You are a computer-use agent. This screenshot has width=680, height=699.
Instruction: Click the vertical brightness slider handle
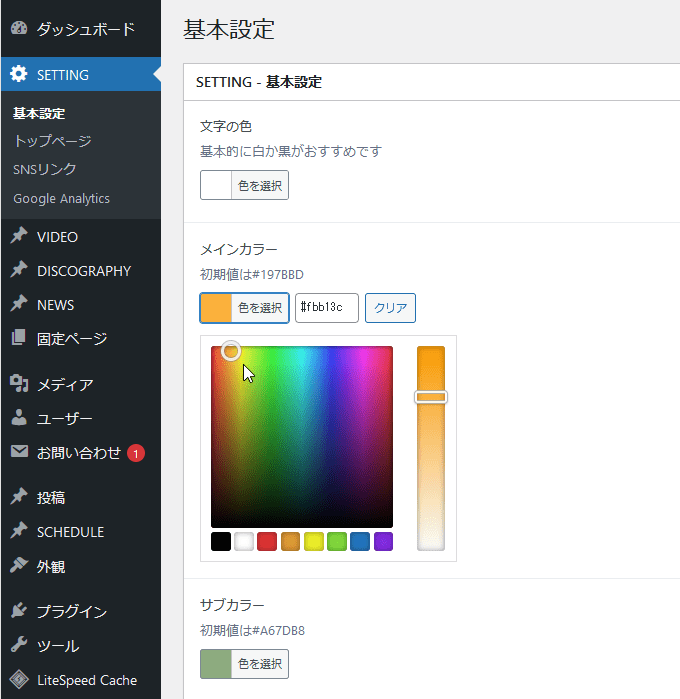click(431, 397)
